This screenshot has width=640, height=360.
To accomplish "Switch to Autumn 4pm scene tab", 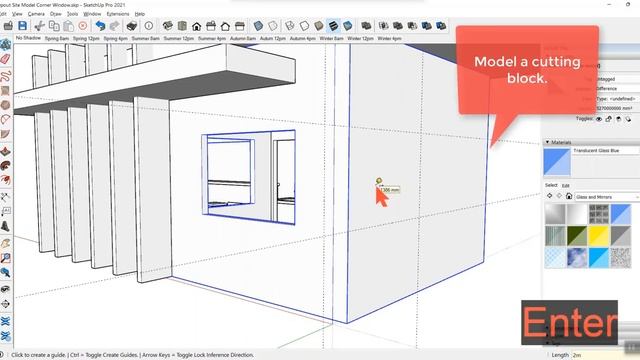I will (302, 38).
